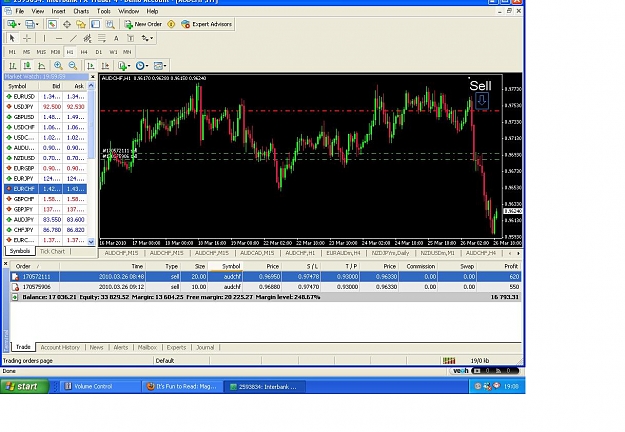The image size is (625, 432).
Task: Open the Journal terminal tab
Action: tap(205, 348)
